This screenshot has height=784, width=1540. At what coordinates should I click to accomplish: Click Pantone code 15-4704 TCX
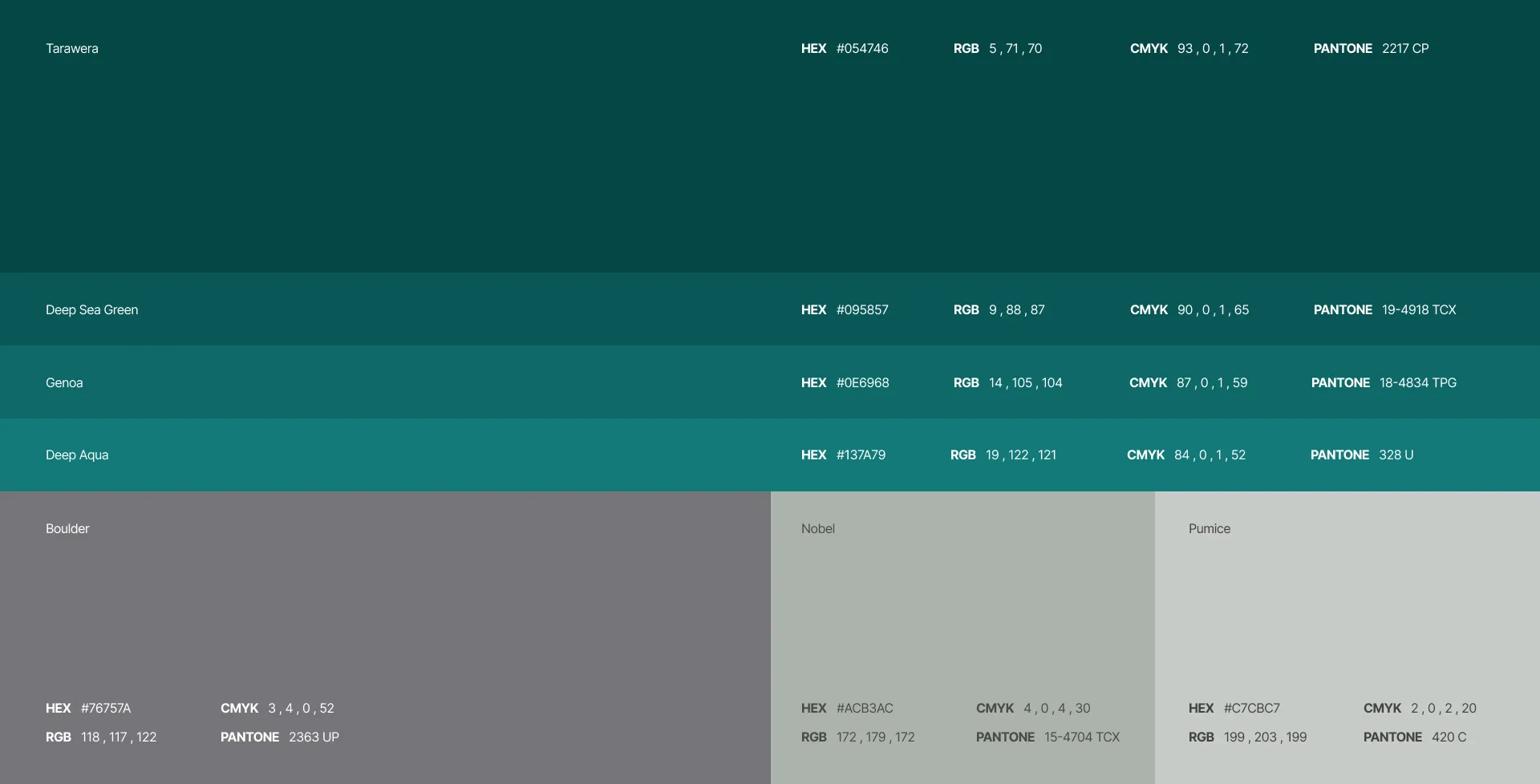pos(1082,737)
